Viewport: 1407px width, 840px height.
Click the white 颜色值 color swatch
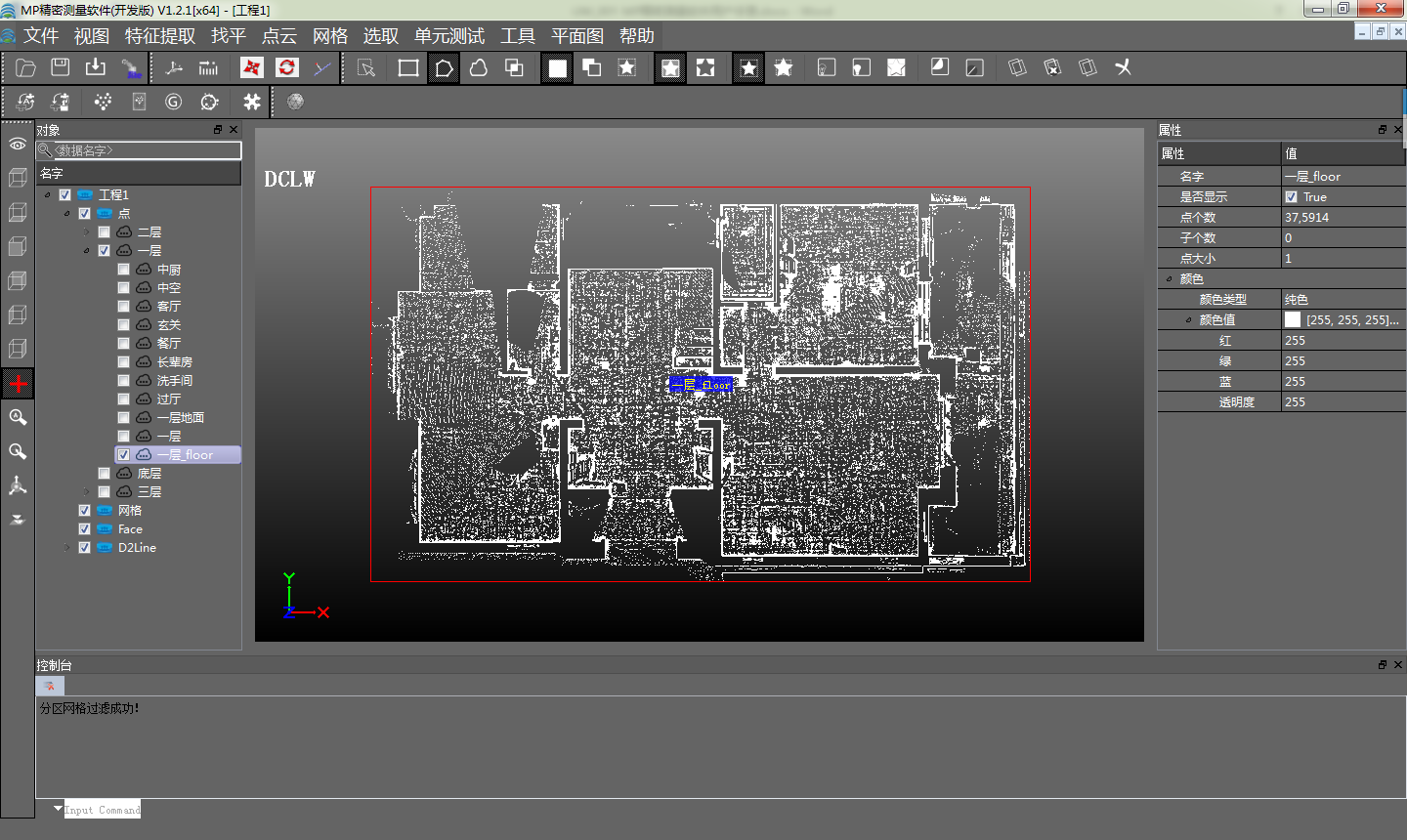click(x=1293, y=320)
